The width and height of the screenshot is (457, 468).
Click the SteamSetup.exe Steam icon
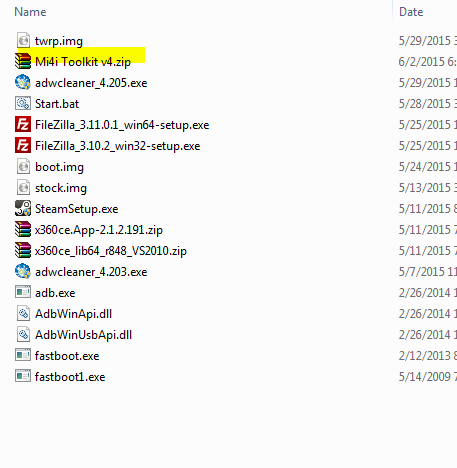coord(23,208)
